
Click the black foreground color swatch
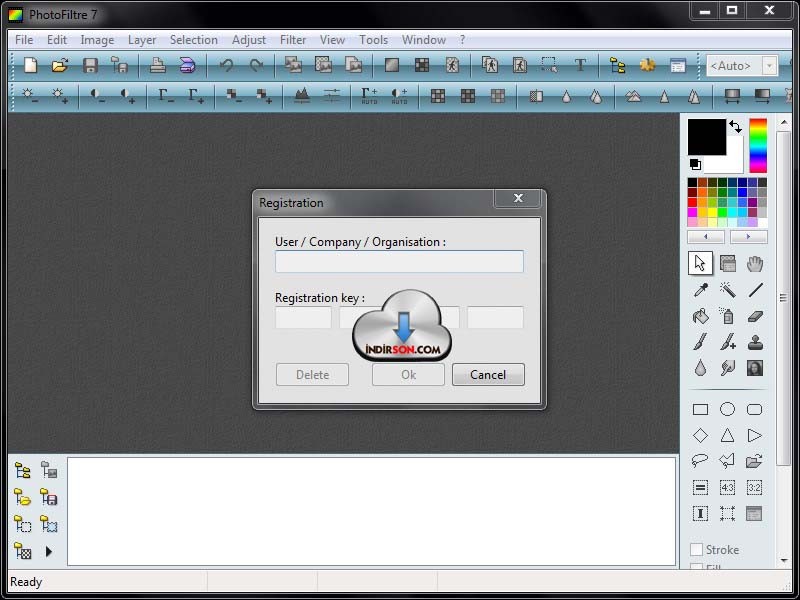[x=707, y=137]
